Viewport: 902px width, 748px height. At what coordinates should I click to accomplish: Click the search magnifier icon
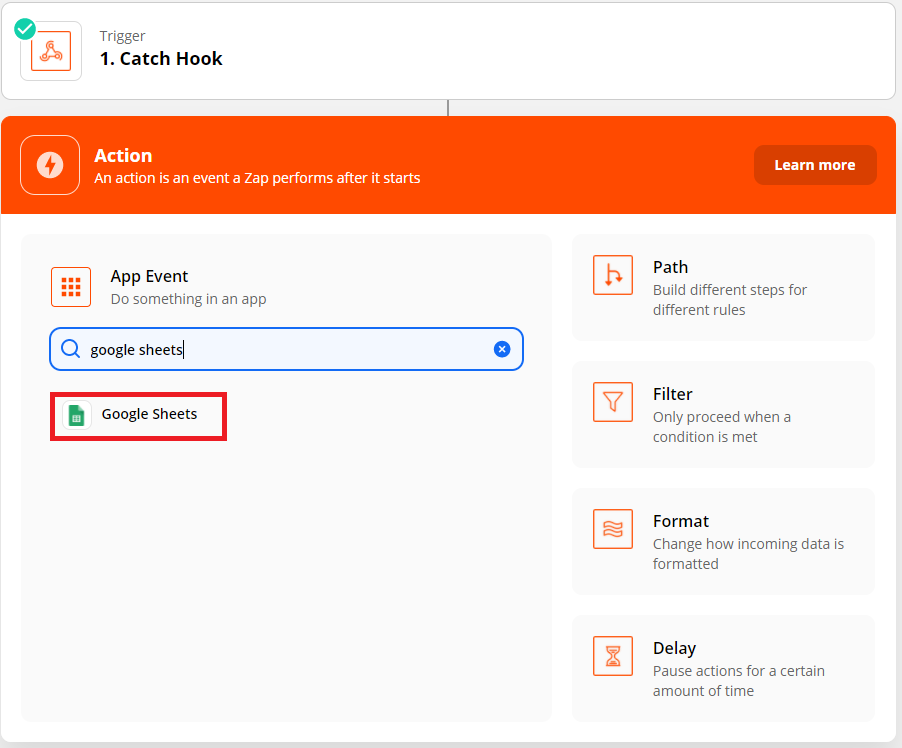pyautogui.click(x=70, y=349)
